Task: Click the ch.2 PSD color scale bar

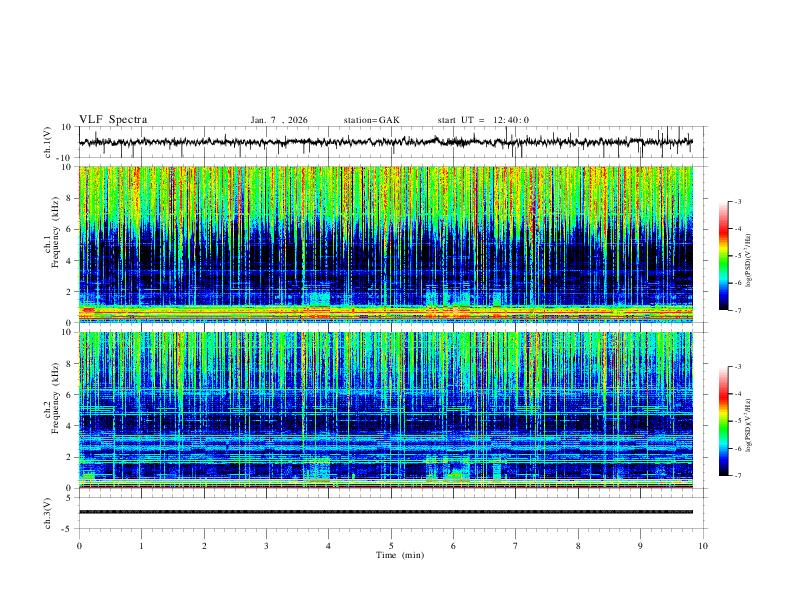Action: (x=724, y=421)
